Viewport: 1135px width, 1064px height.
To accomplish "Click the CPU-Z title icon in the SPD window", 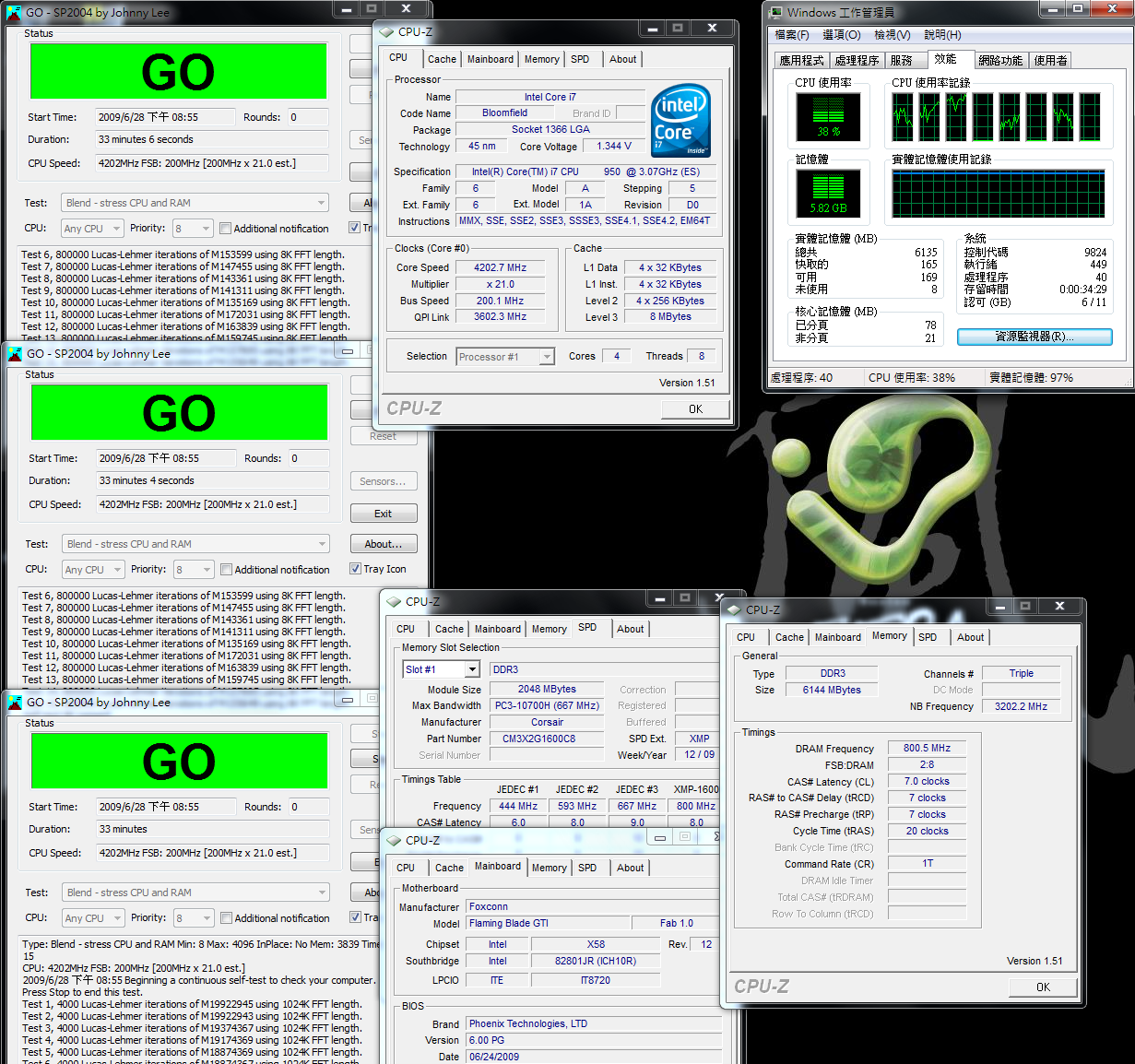I will tap(394, 601).
